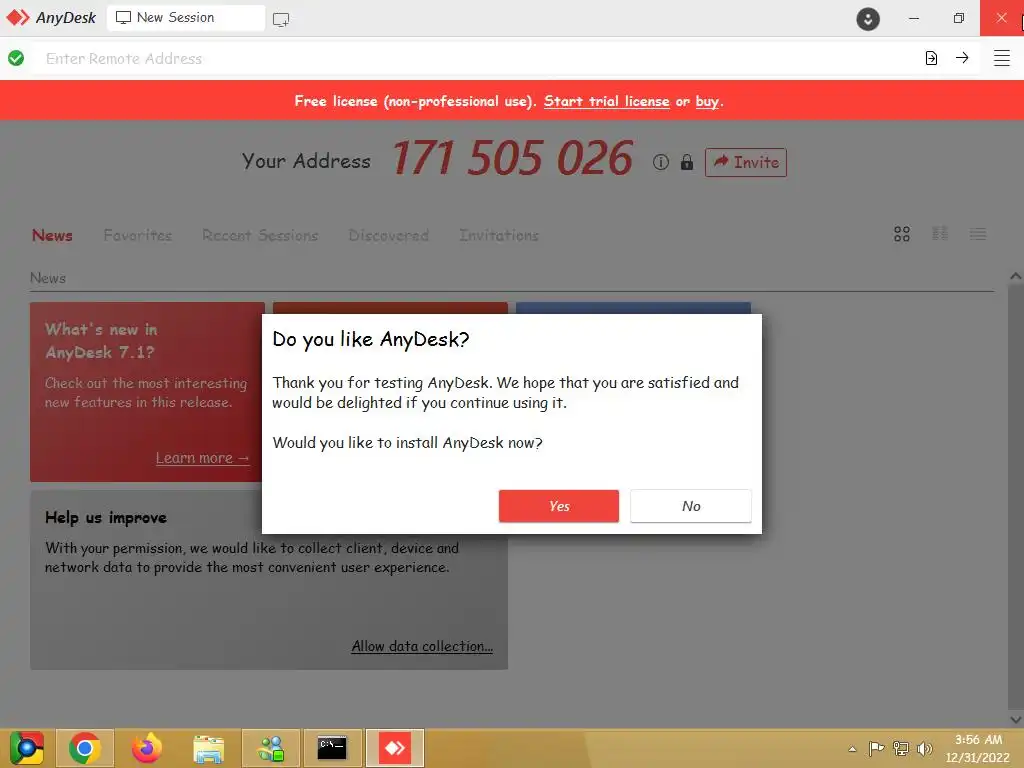The image size is (1024, 768).
Task: Open the hamburger main menu
Action: point(1002,58)
